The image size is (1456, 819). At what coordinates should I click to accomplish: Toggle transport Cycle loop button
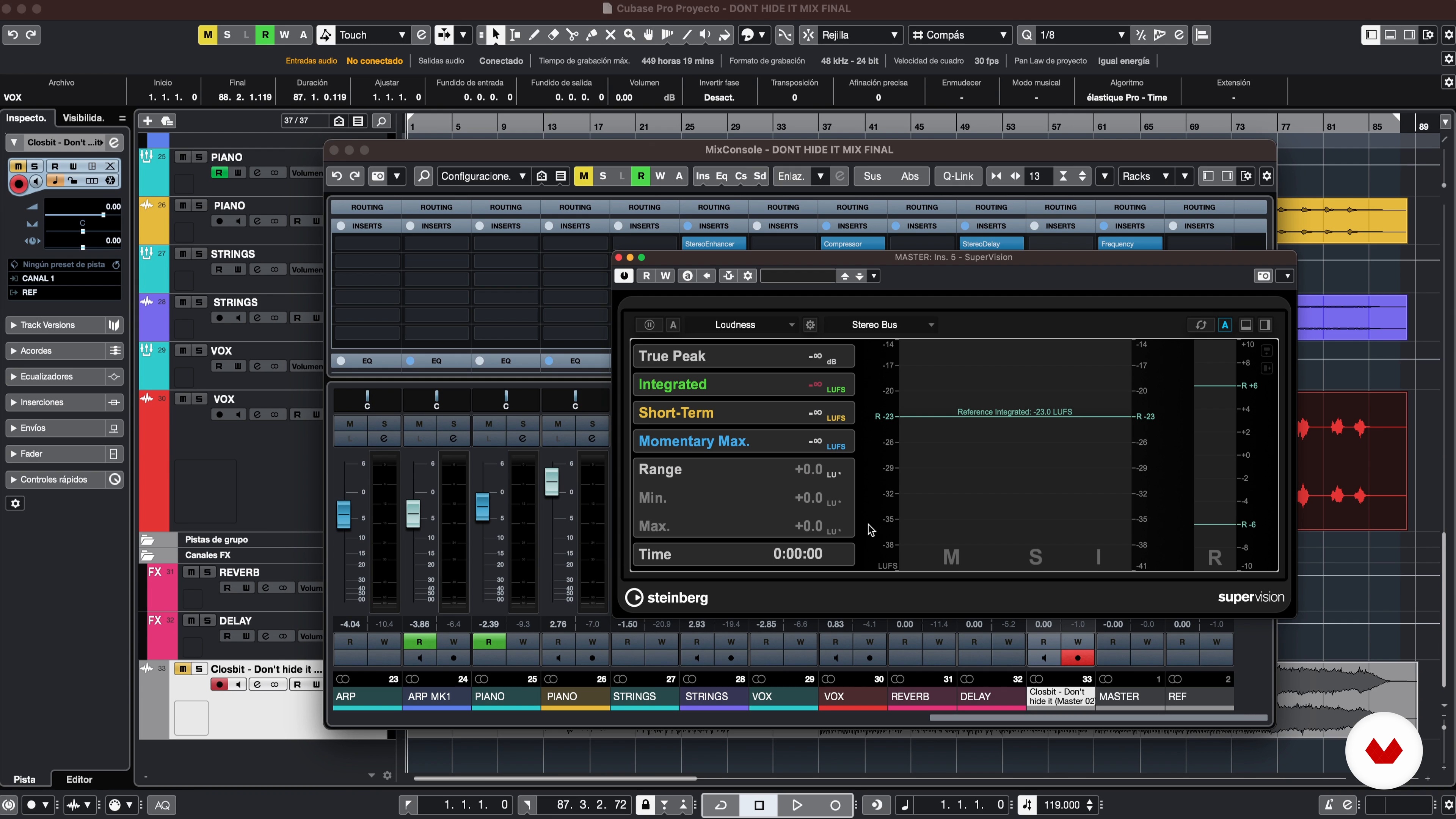click(721, 805)
